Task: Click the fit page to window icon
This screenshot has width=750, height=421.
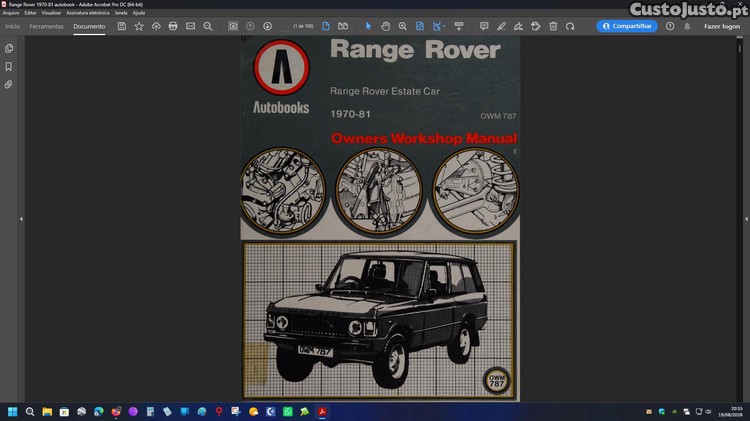Action: coord(419,26)
